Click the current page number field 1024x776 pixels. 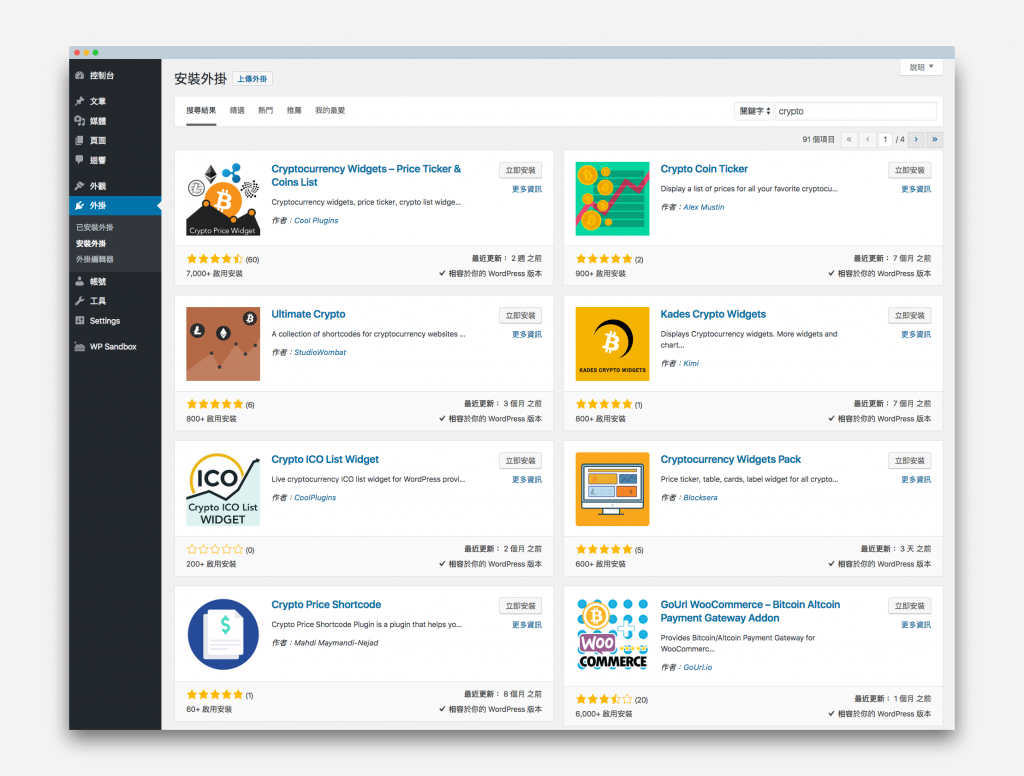[x=885, y=139]
